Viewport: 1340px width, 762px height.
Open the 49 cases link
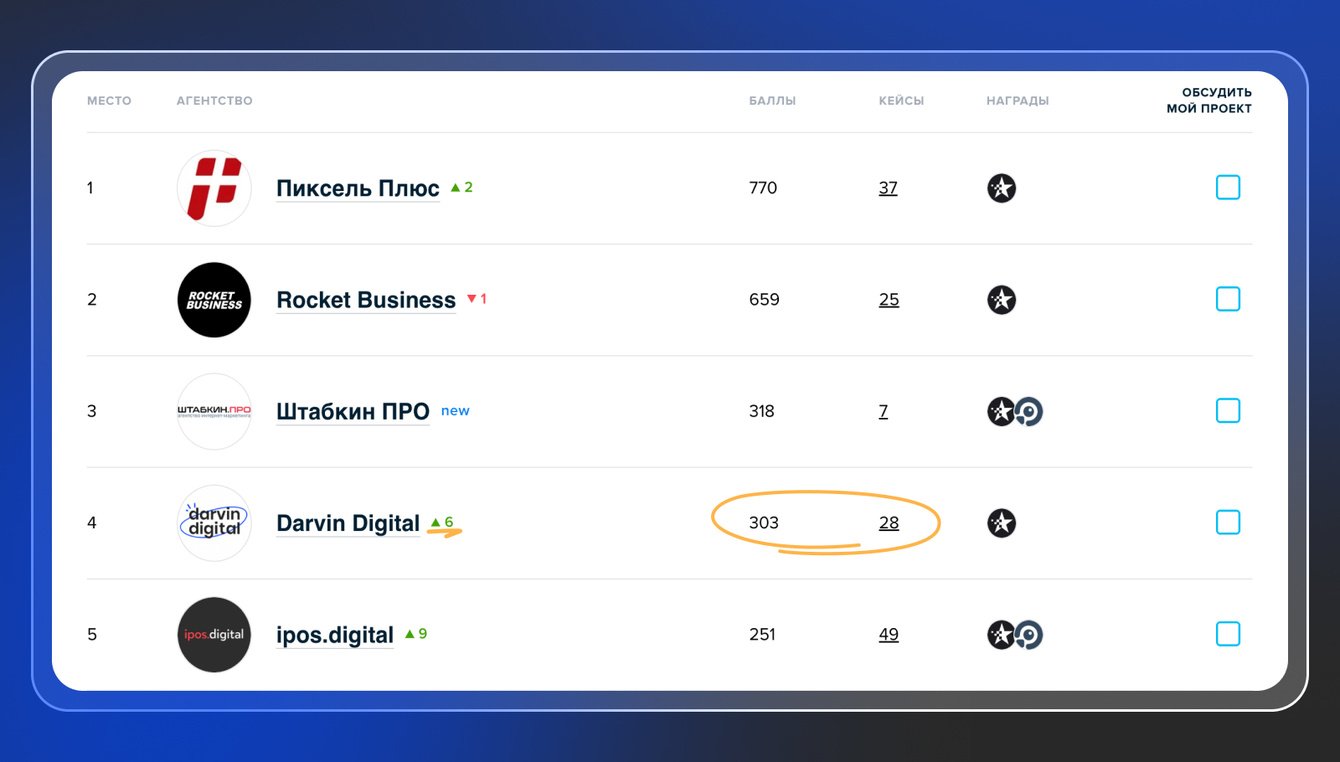pos(889,635)
